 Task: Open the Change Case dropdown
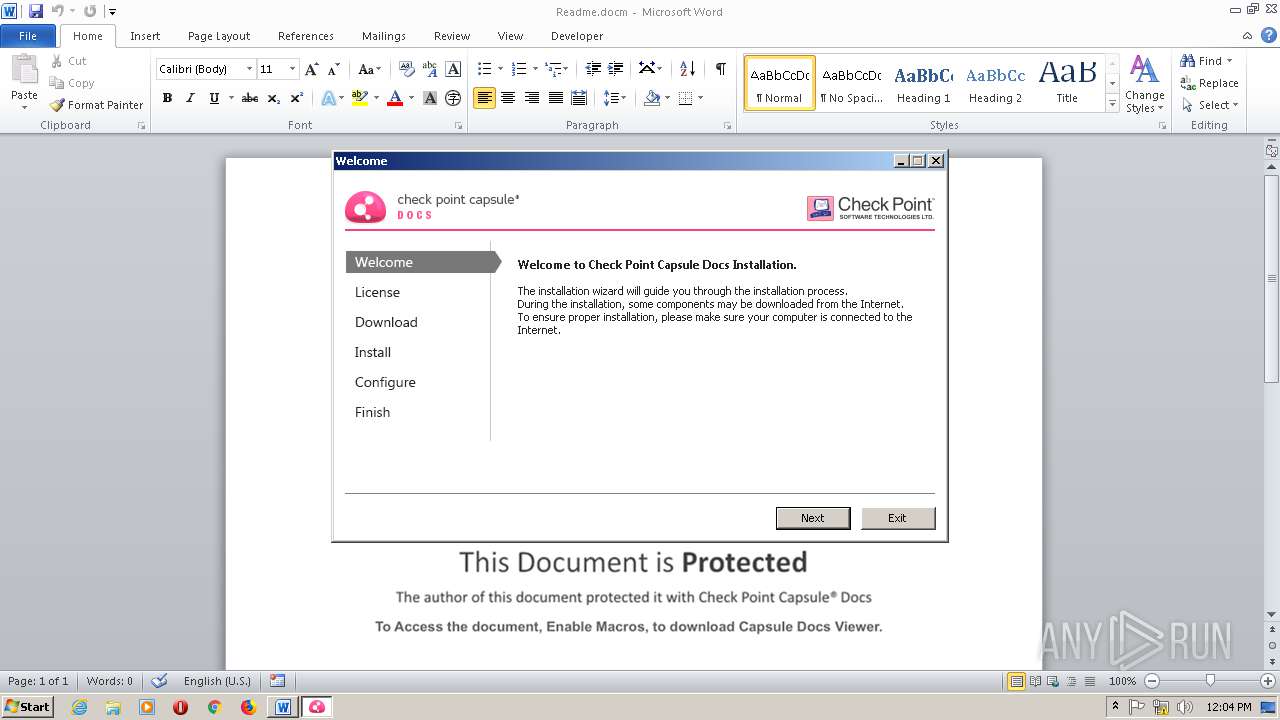click(x=369, y=69)
